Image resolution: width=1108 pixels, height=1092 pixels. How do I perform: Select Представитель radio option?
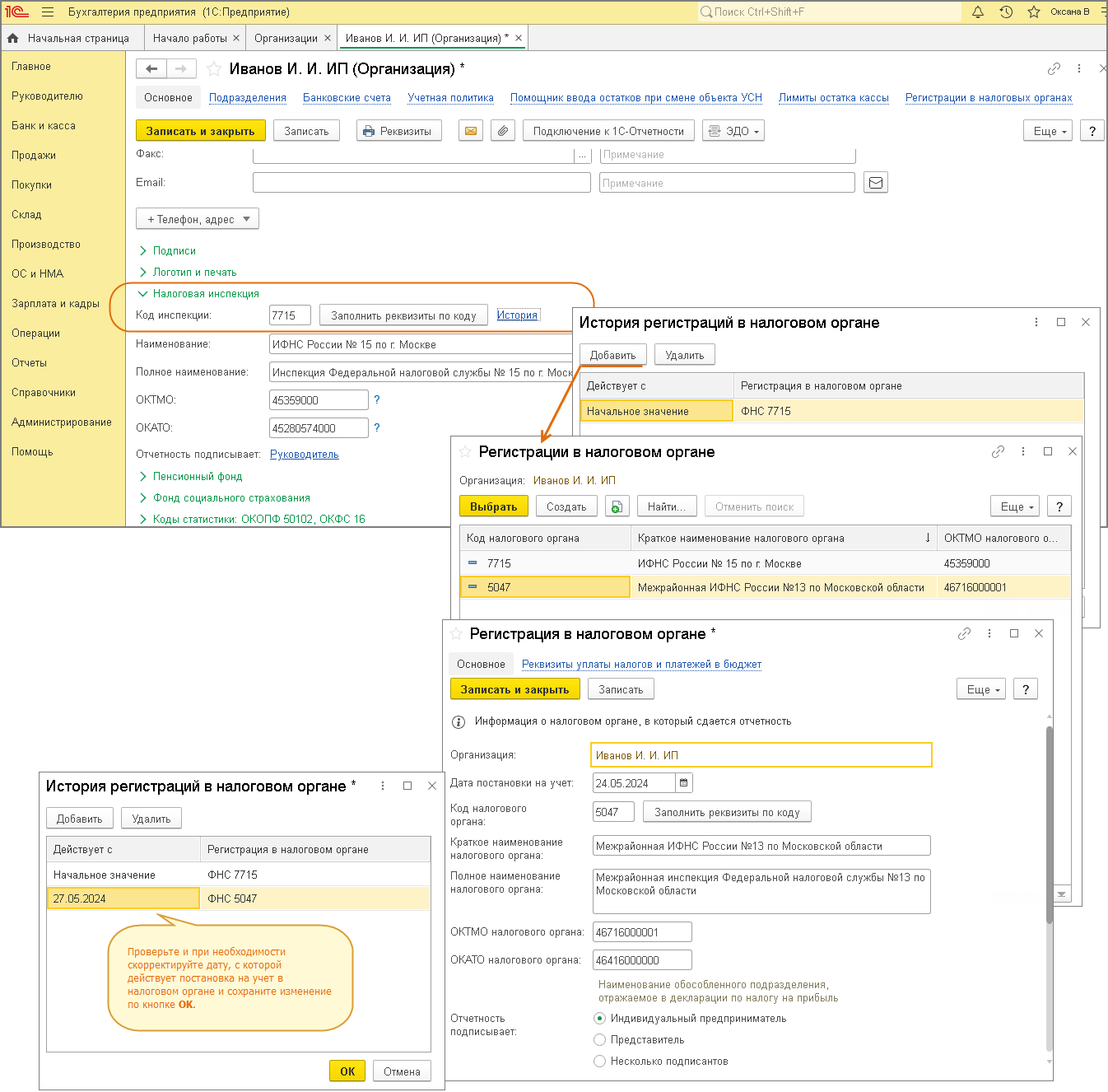point(600,1040)
